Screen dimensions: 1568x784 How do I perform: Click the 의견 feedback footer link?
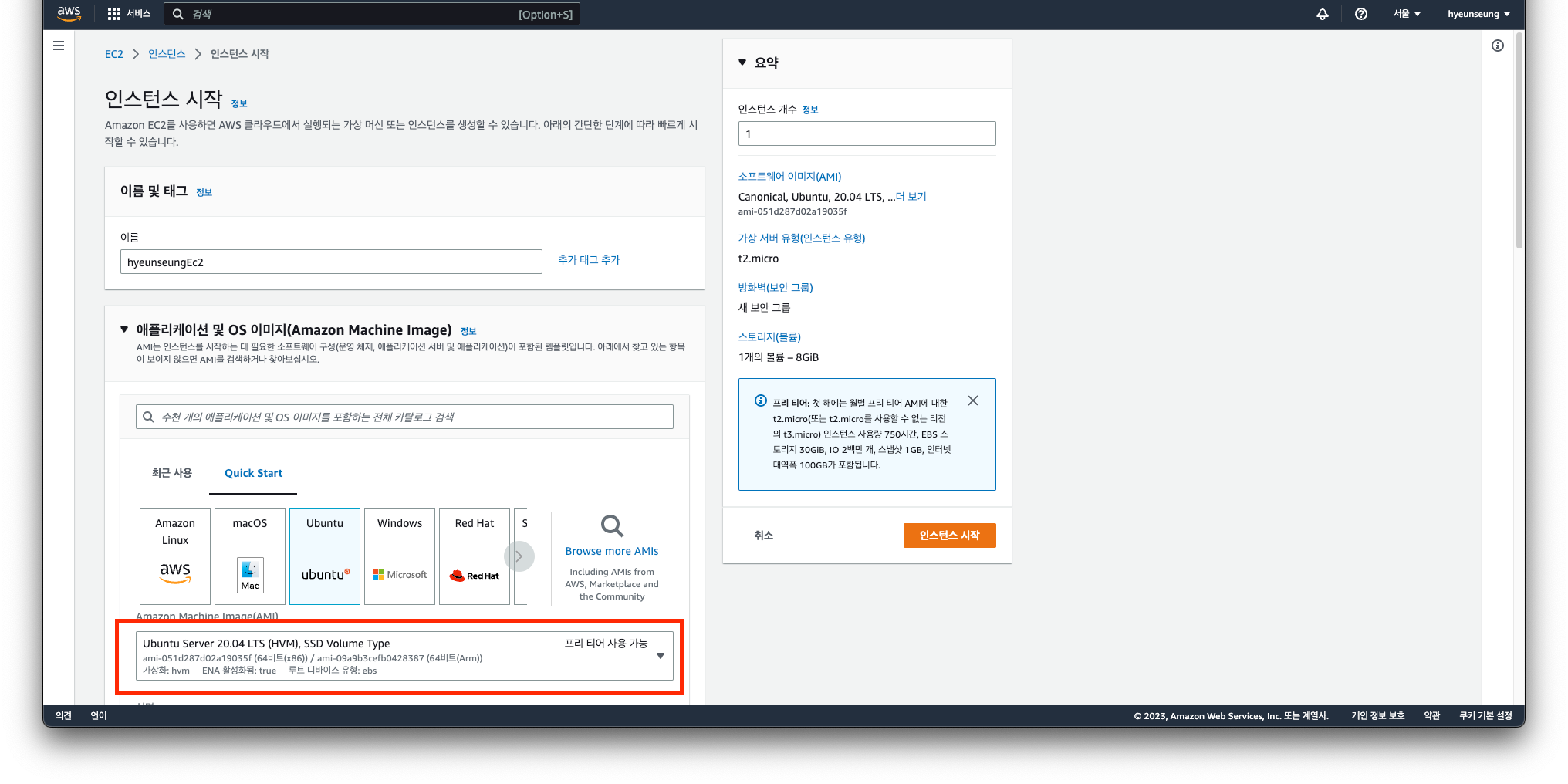click(x=63, y=716)
